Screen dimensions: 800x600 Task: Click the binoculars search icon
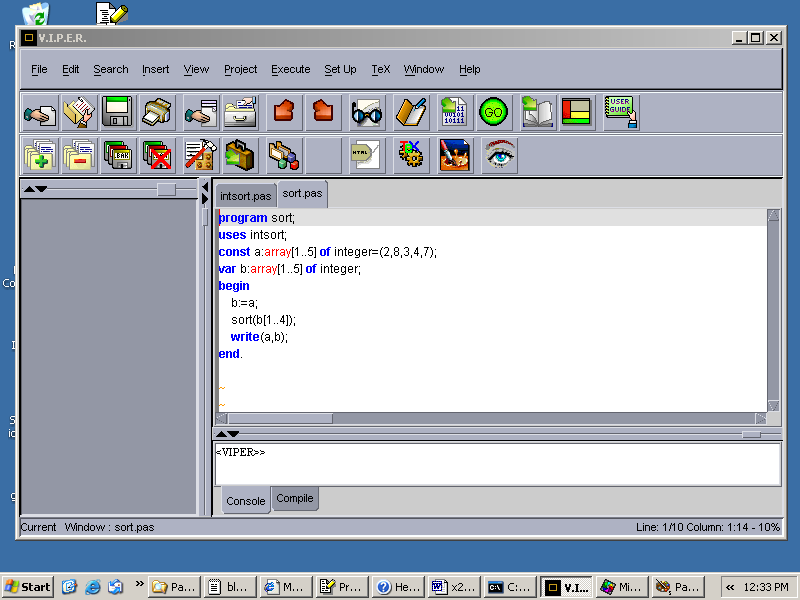(367, 112)
